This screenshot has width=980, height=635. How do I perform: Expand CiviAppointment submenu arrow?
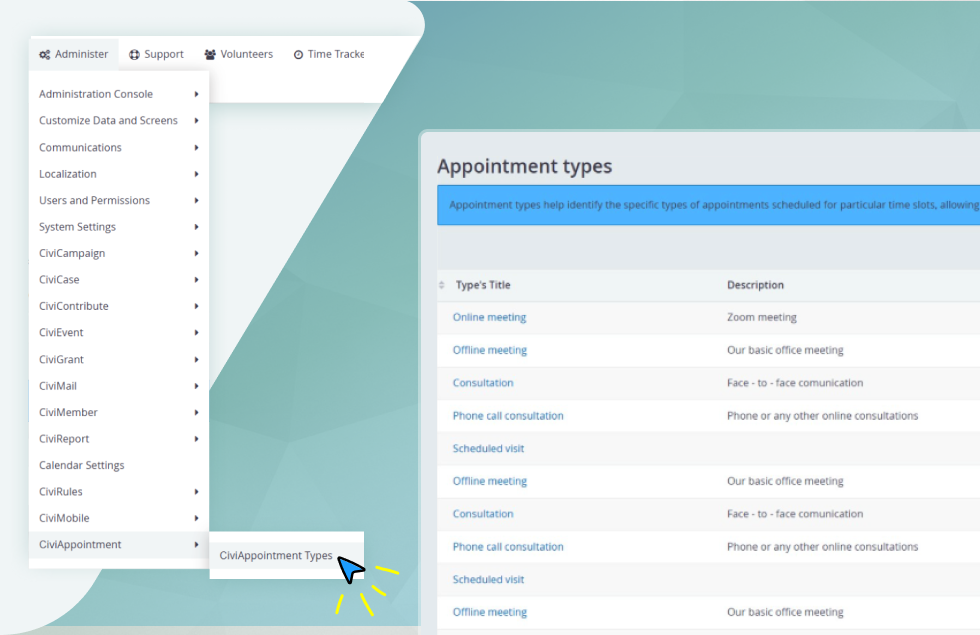(196, 544)
